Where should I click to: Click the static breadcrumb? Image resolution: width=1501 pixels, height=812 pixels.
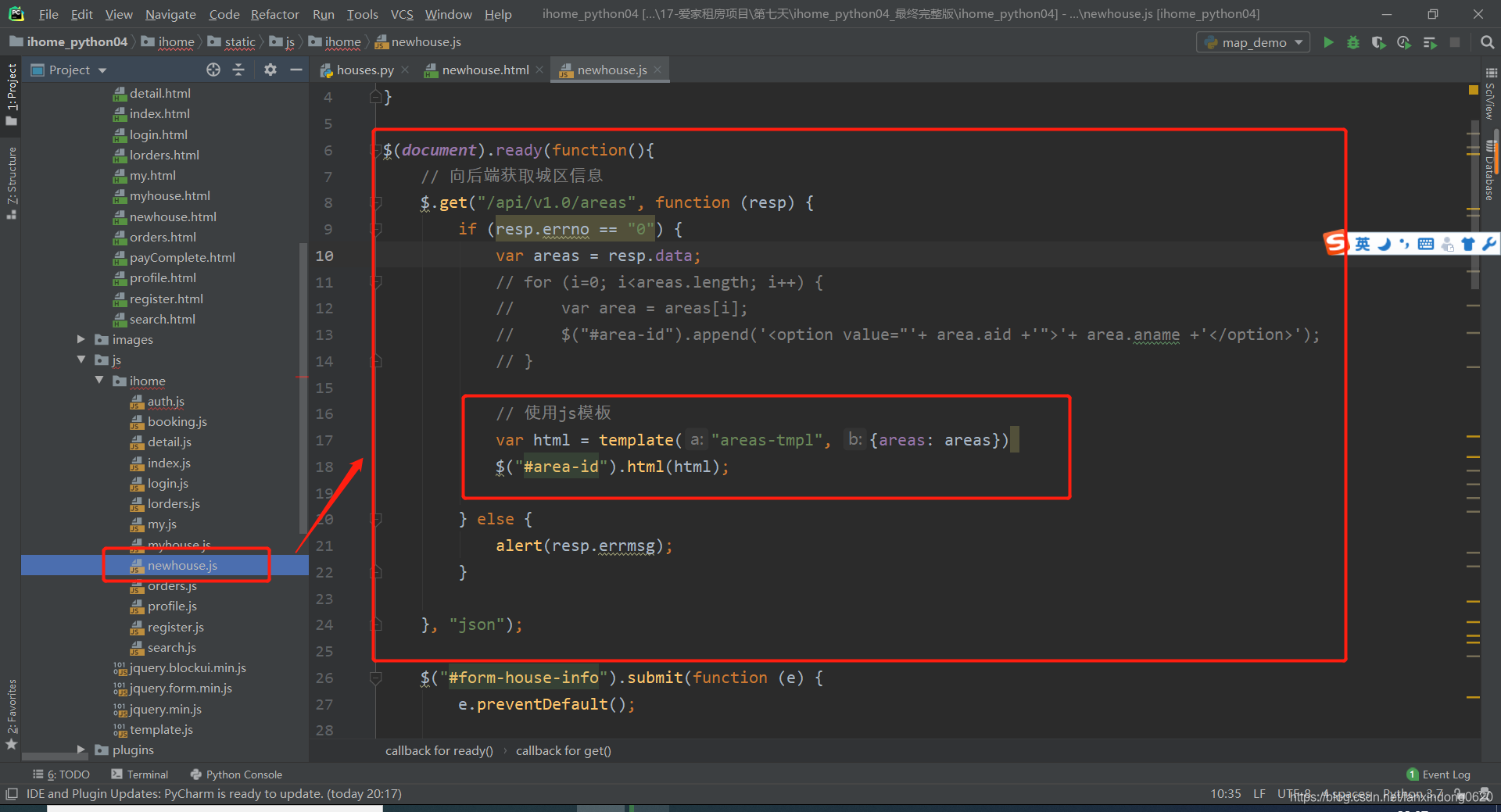click(x=239, y=42)
